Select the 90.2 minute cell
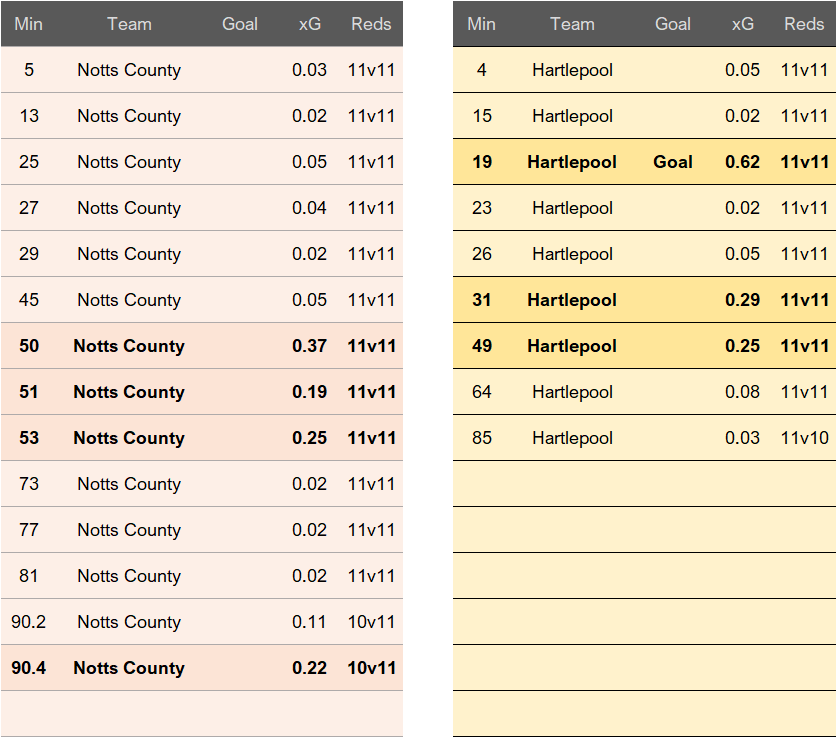Screen dimensions: 836x737 coord(29,622)
